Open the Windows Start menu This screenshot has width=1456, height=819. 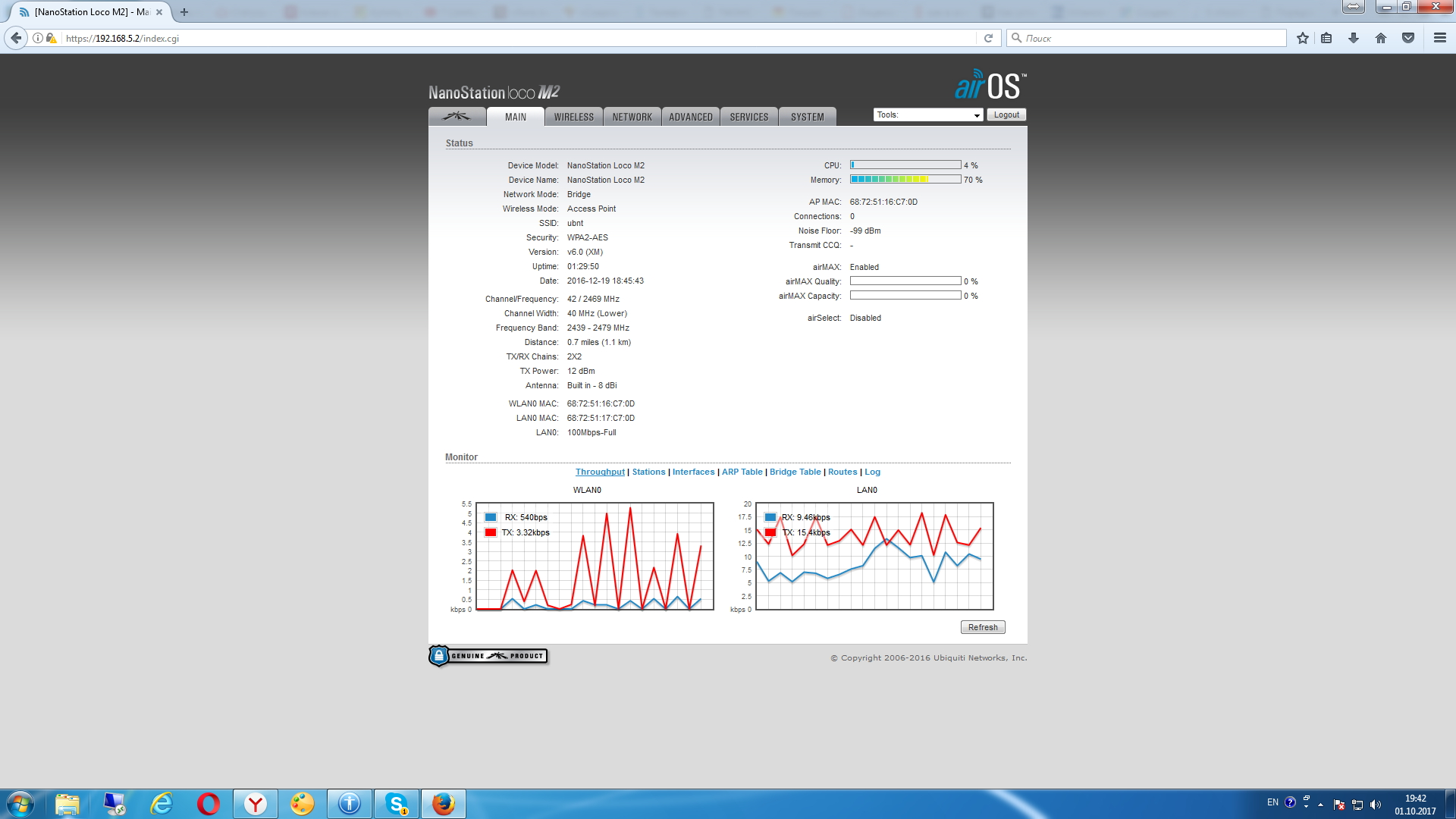(20, 804)
